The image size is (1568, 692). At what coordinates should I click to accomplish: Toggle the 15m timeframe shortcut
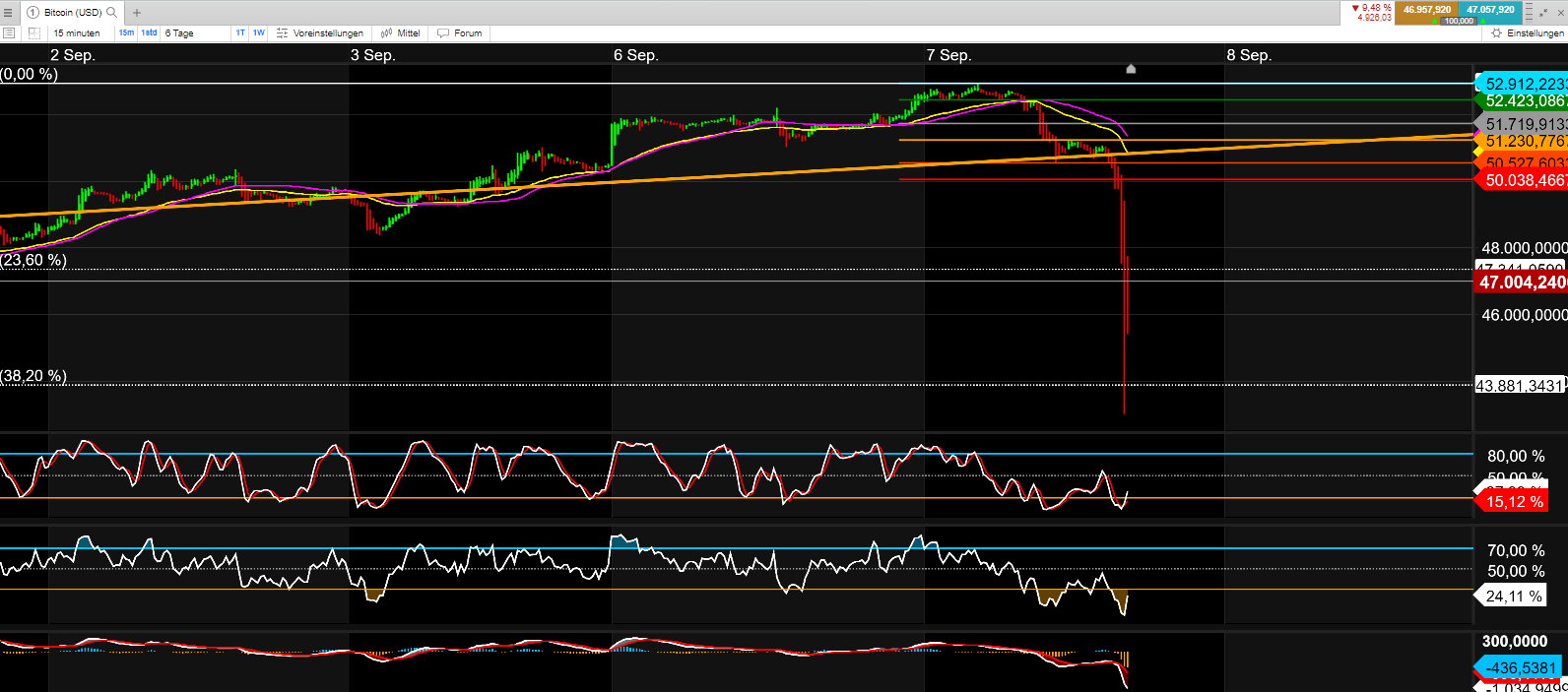(126, 33)
